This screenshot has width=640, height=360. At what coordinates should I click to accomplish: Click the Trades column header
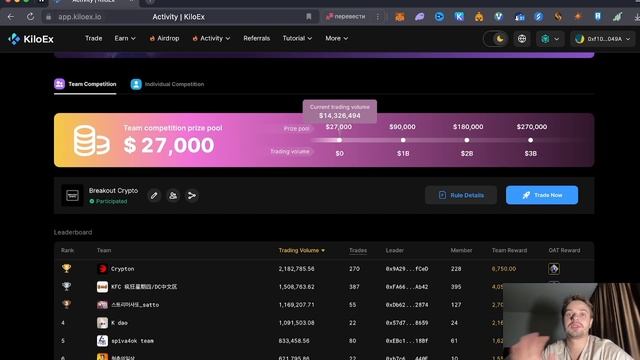point(358,250)
